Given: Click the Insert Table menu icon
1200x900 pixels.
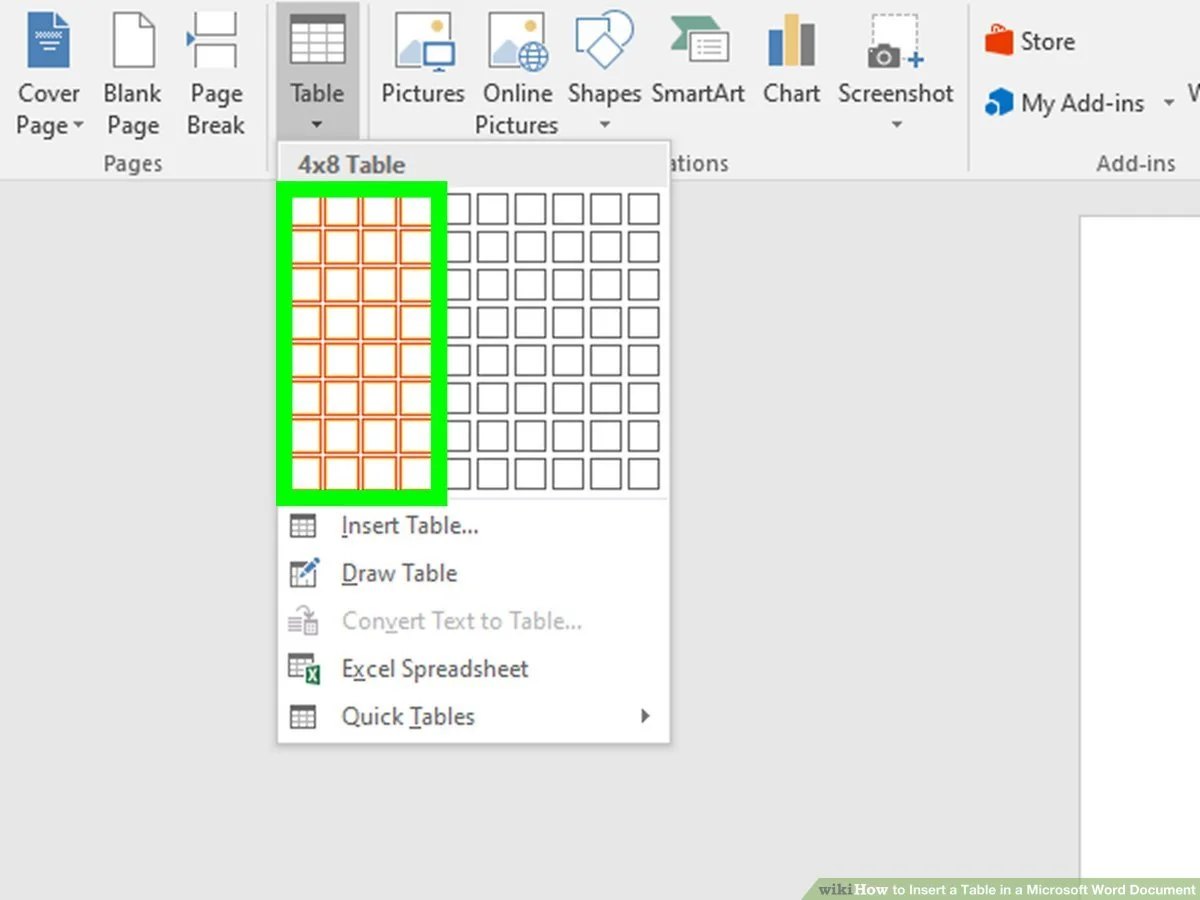Looking at the screenshot, I should tap(302, 526).
